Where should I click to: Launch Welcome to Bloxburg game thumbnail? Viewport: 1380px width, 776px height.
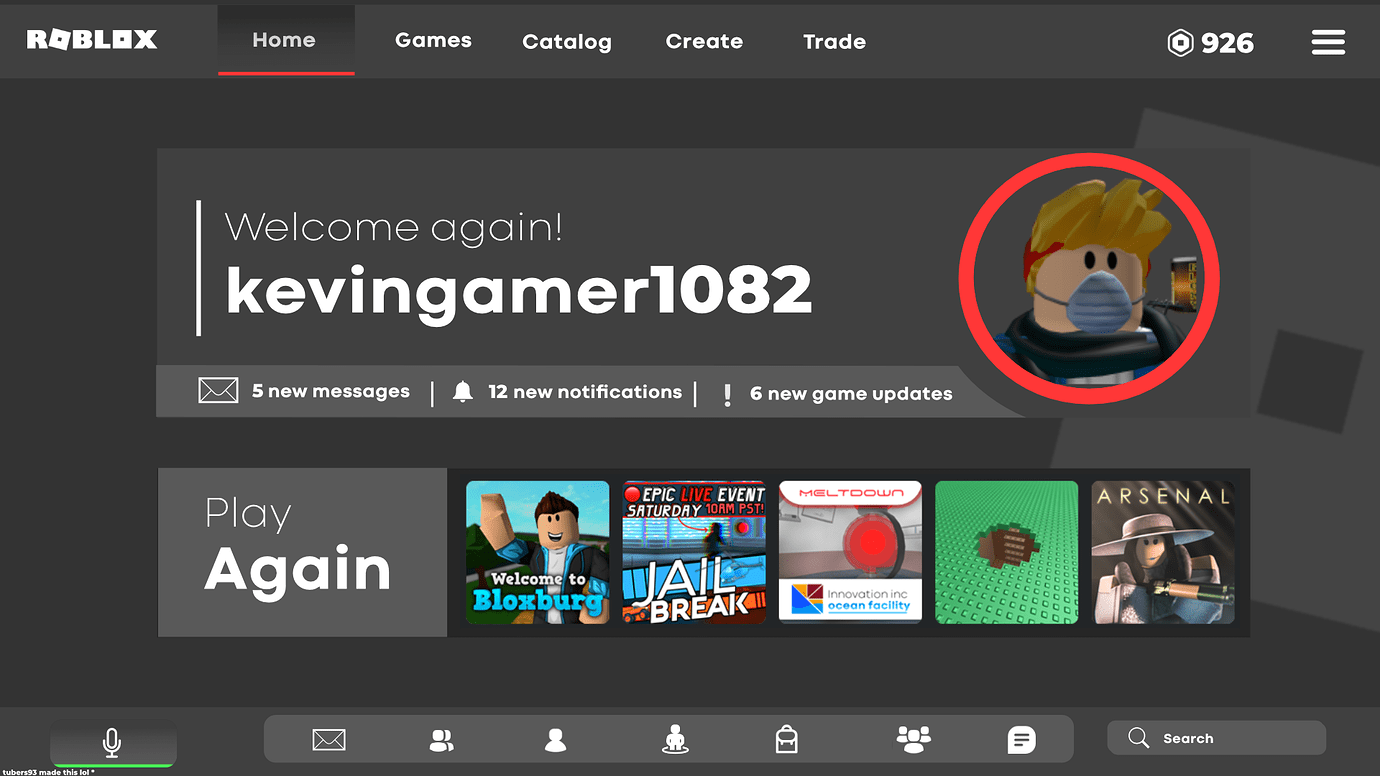(538, 552)
